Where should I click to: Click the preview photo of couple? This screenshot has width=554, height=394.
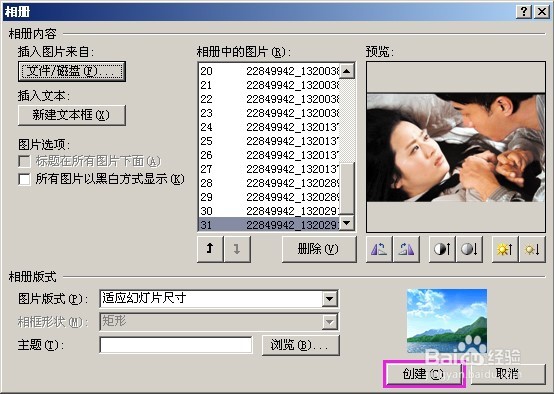click(x=456, y=147)
